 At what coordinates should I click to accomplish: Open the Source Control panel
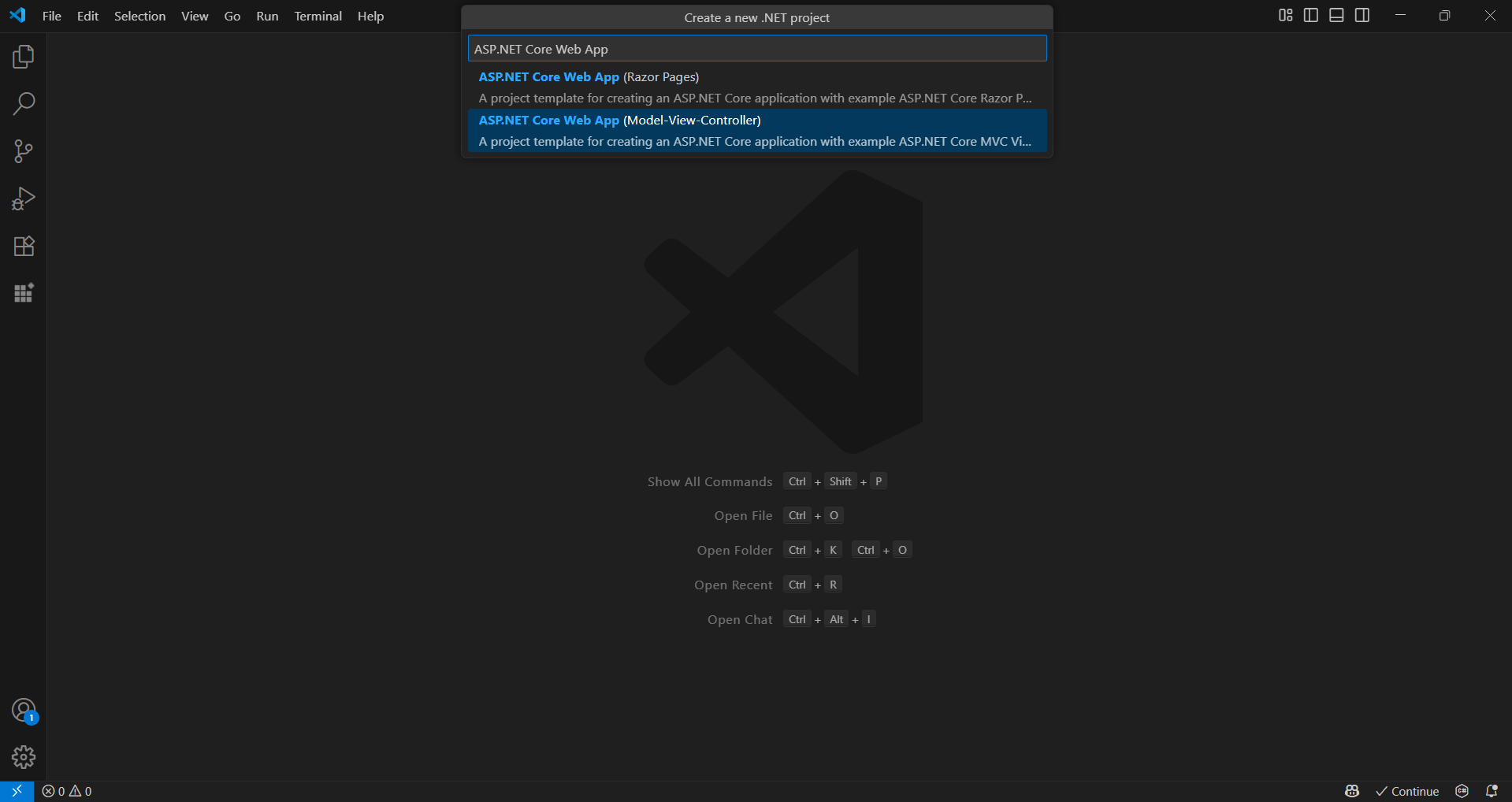click(x=24, y=150)
